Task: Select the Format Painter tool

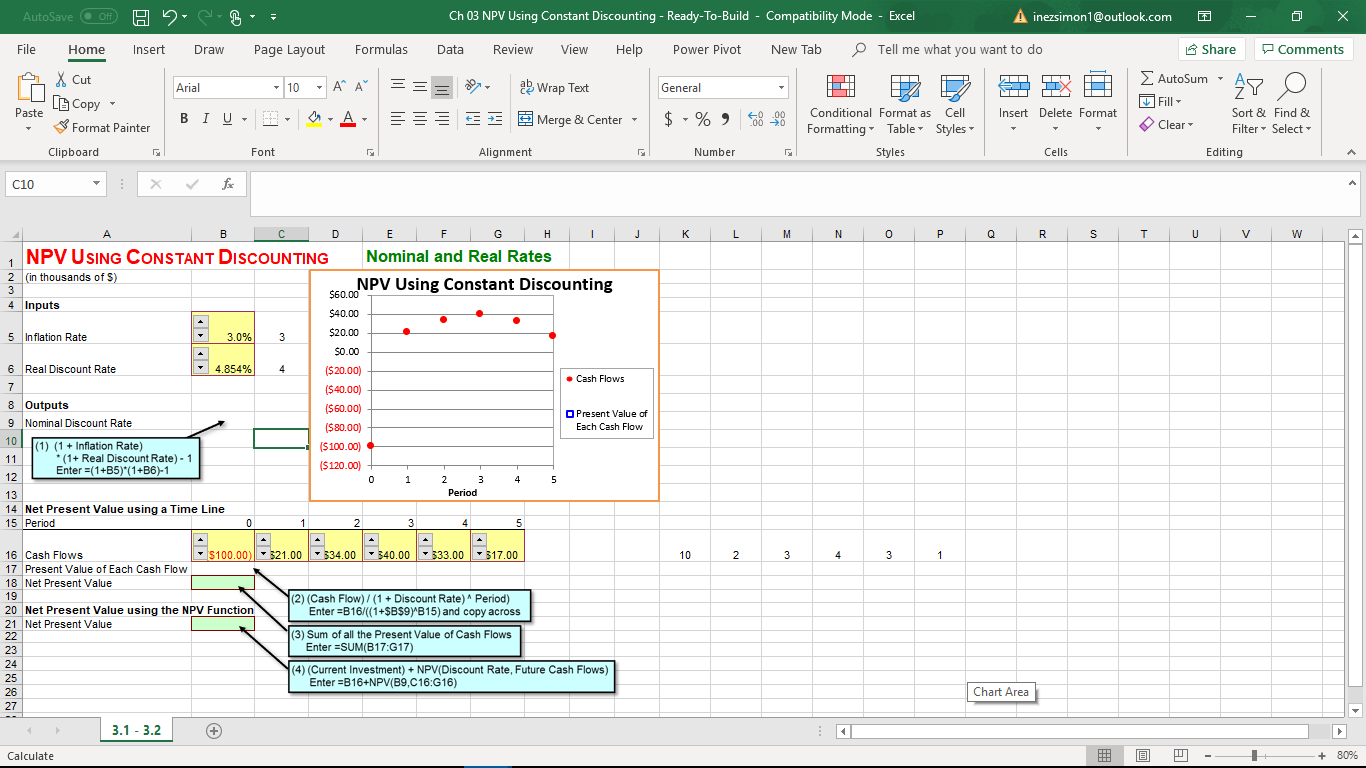Action: coord(103,127)
